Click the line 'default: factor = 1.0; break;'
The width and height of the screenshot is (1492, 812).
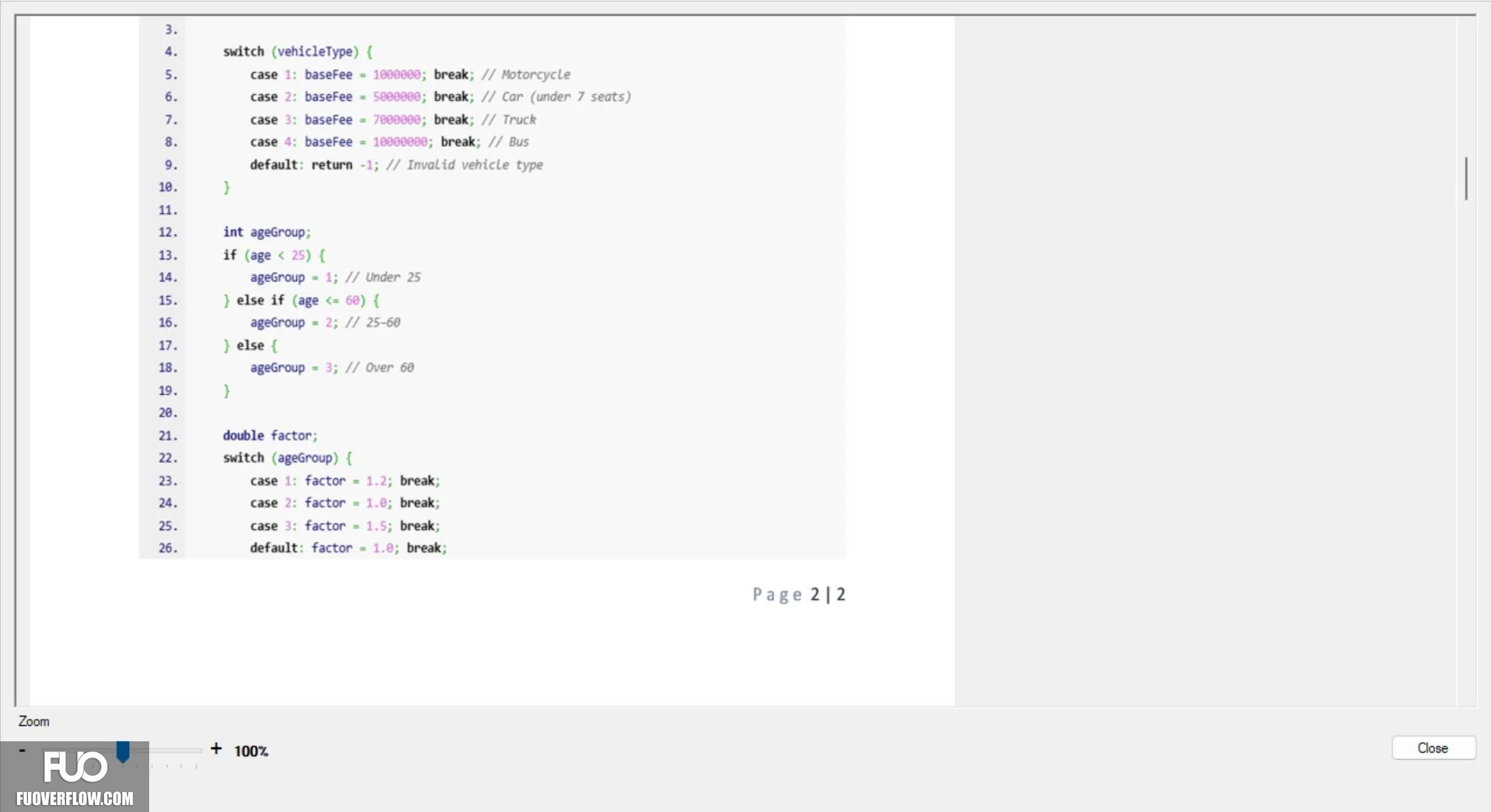348,548
